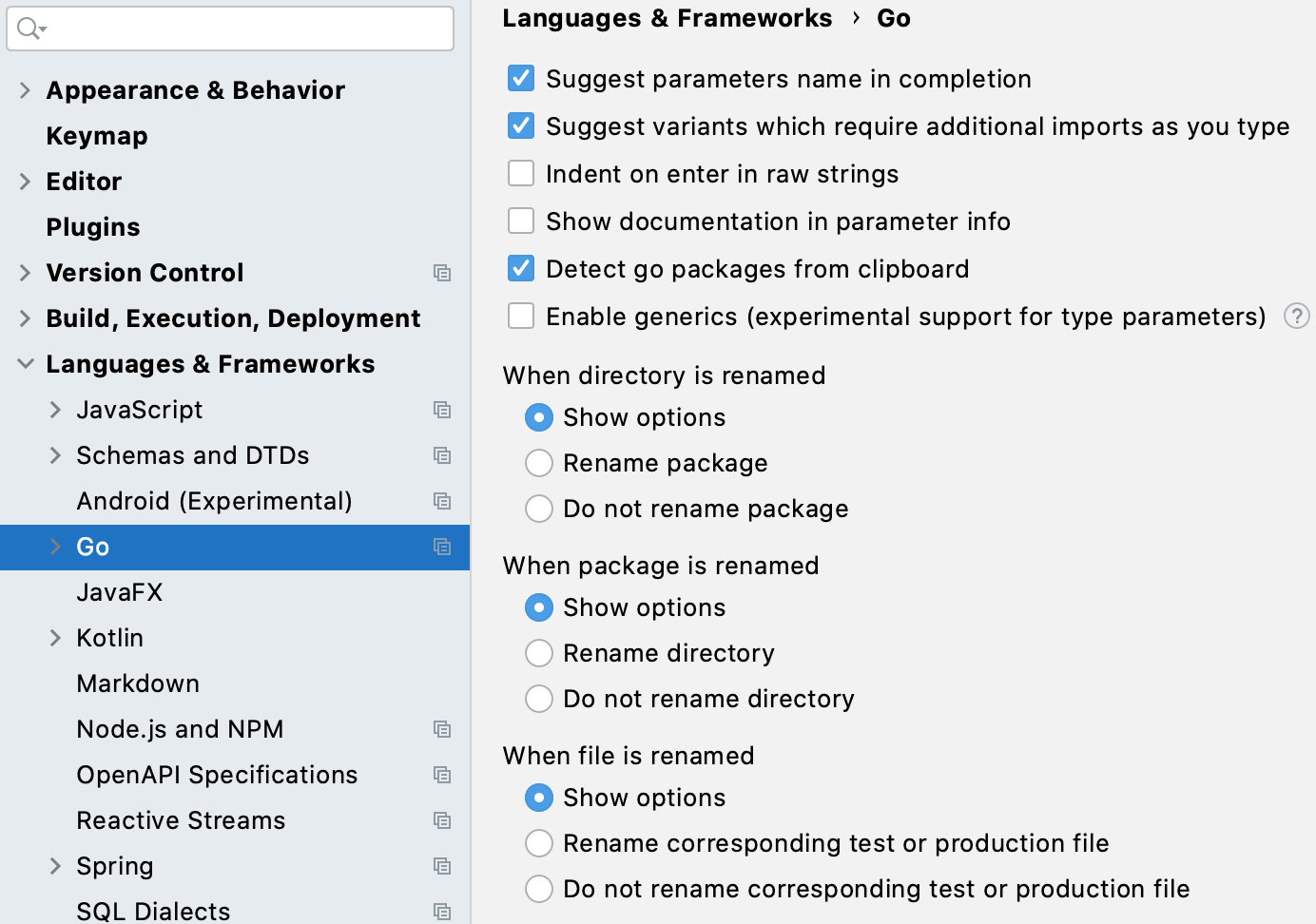1316x924 pixels.
Task: Click the Go breadcrumb title
Action: tap(894, 18)
